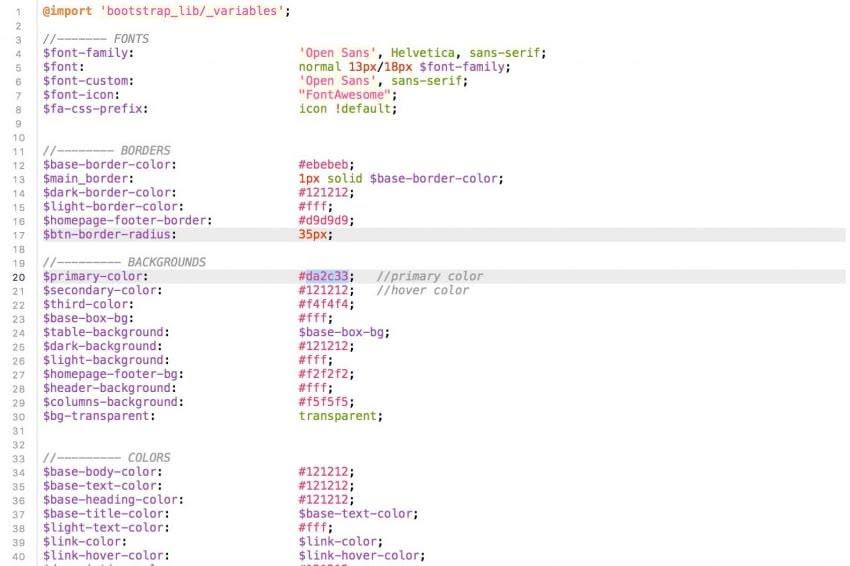The height and width of the screenshot is (566, 850).
Task: Click the $light-background variable name
Action: [106, 361]
